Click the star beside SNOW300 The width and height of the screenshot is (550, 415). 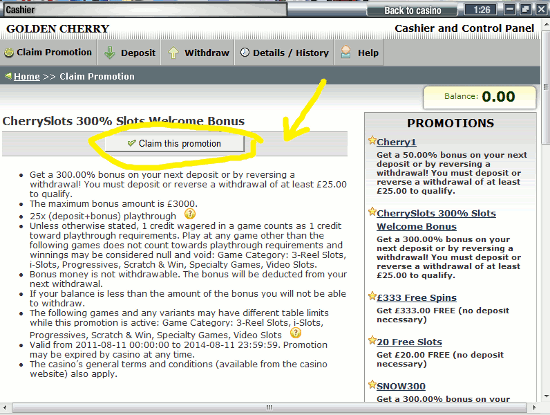(372, 384)
